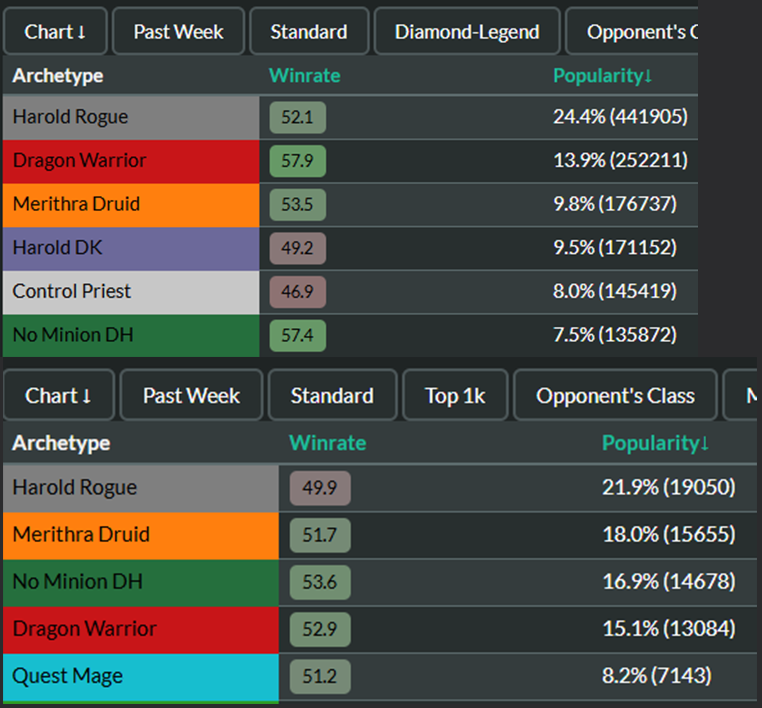
Task: Click the Archetype header in the Top 1k table
Action: click(61, 443)
